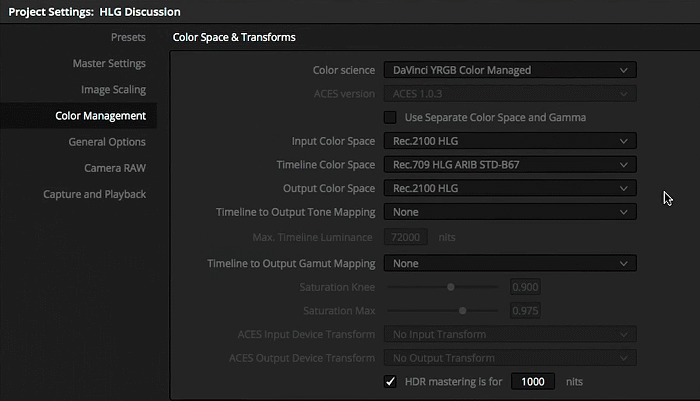Click the HDR mastering nits value field
700x401 pixels.
[x=533, y=382]
